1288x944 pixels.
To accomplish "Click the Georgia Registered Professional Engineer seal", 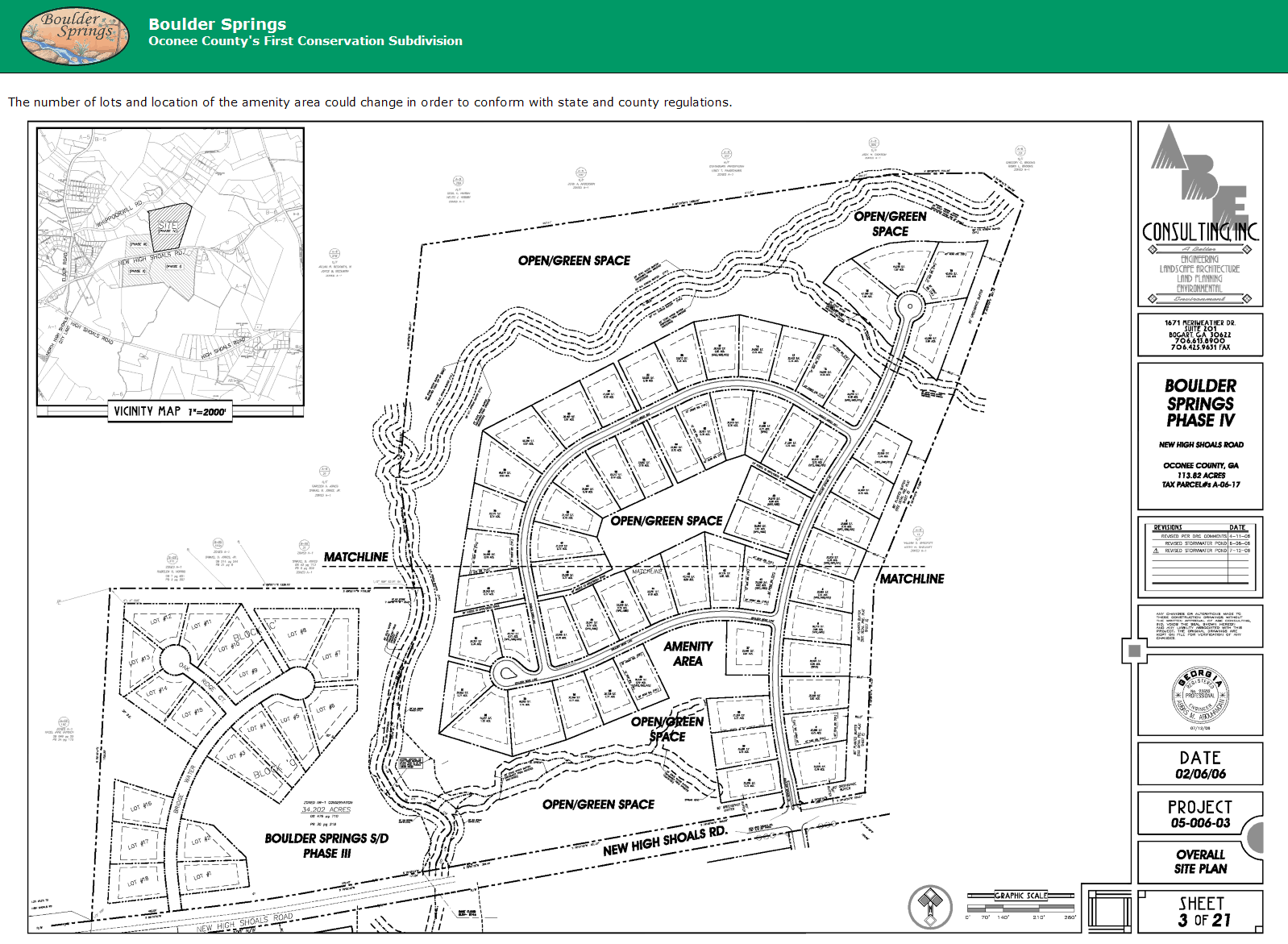I will click(1200, 694).
